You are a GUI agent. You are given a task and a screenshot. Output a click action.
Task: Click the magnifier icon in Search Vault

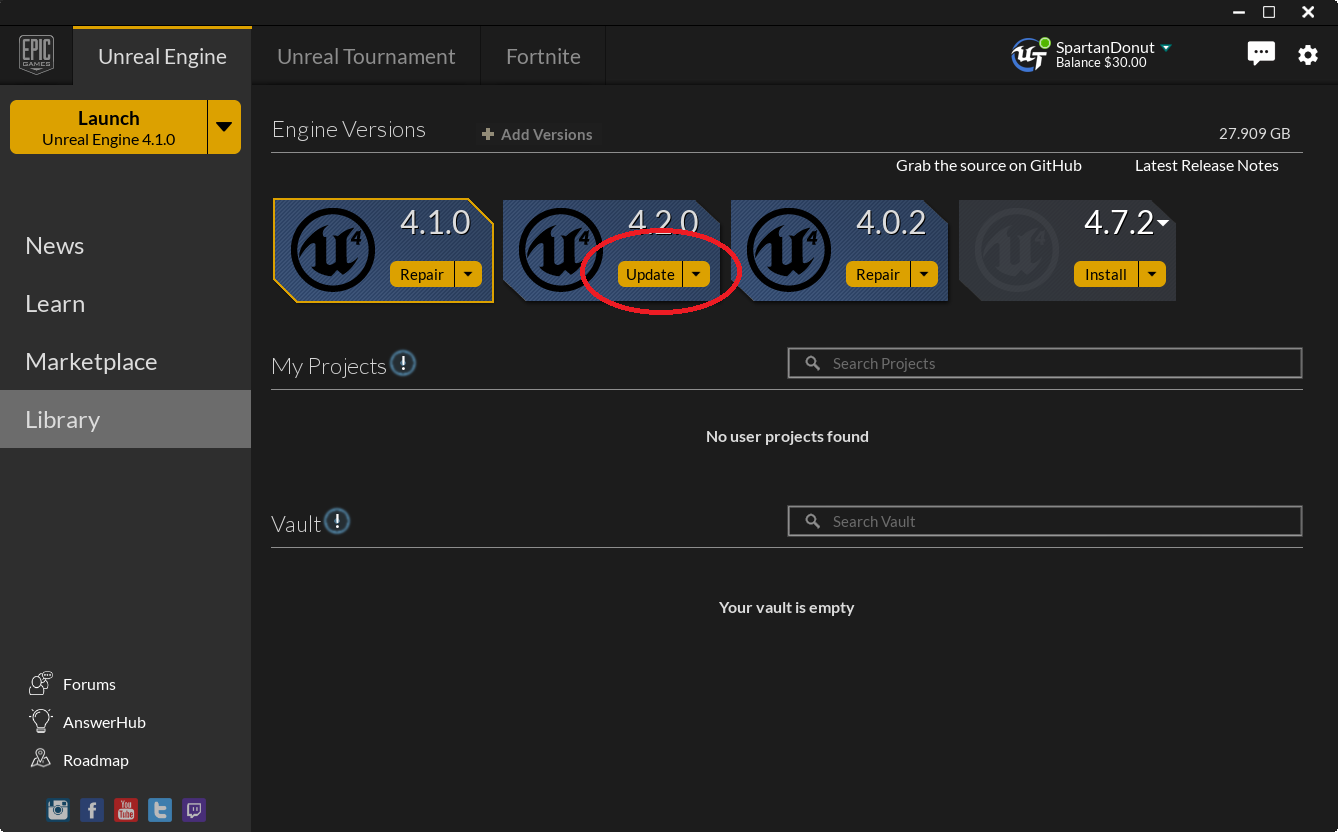813,521
